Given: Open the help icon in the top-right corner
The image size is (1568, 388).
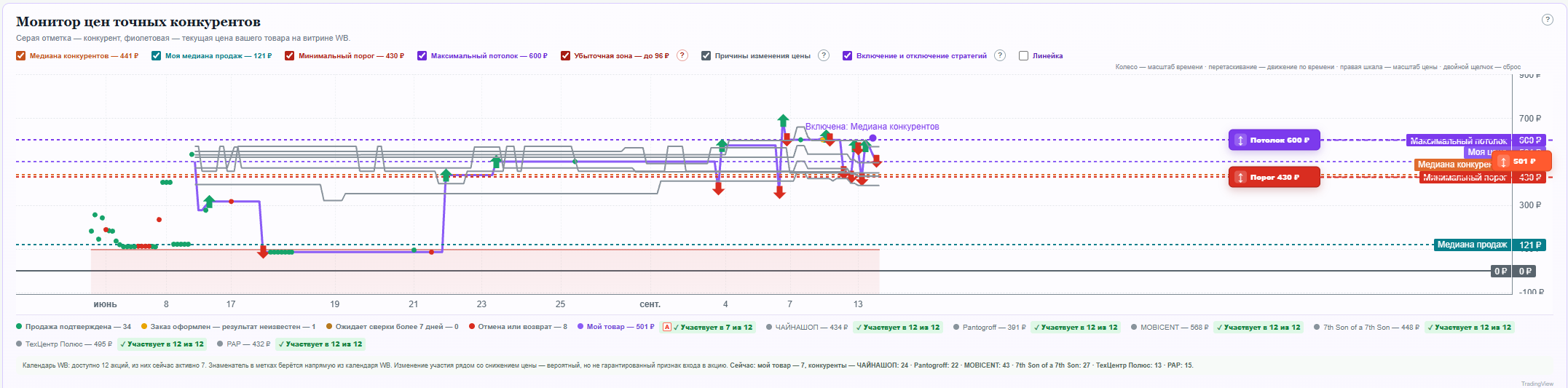Looking at the screenshot, I should [x=1547, y=20].
